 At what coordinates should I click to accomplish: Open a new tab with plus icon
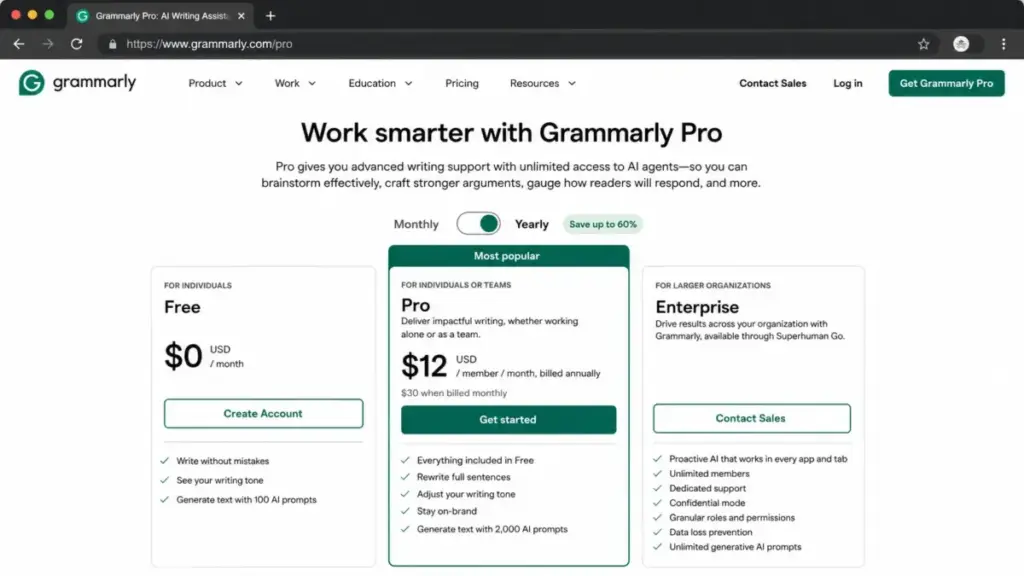pyautogui.click(x=270, y=16)
